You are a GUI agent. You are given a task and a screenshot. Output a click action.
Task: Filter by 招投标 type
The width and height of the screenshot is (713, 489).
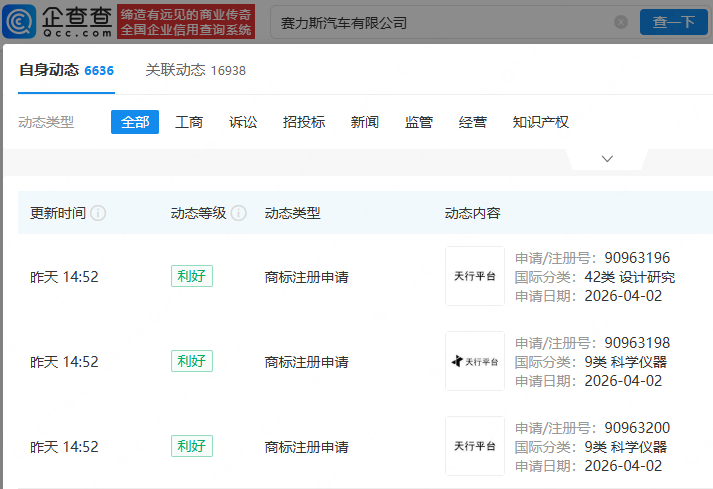tap(304, 122)
